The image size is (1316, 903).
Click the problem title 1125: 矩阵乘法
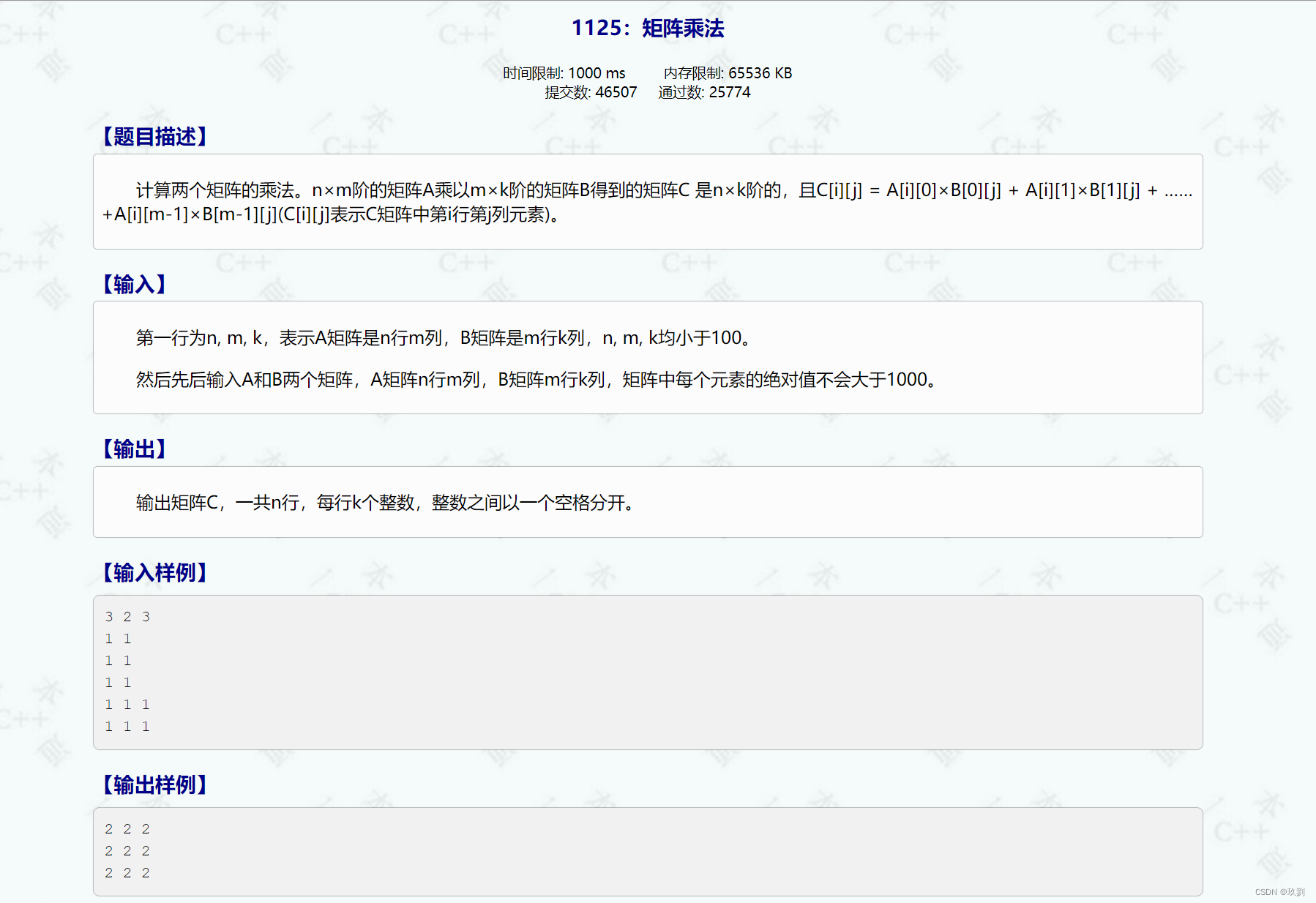(x=648, y=28)
